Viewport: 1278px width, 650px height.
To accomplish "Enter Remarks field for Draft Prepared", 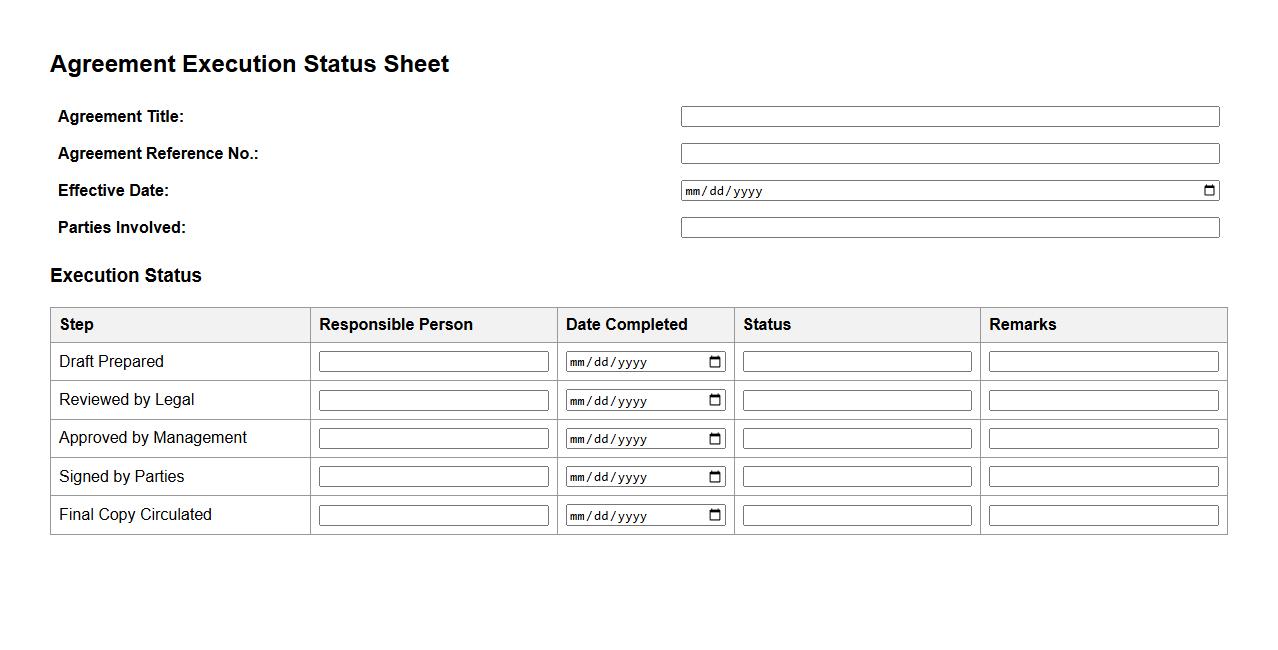I will tap(1103, 362).
